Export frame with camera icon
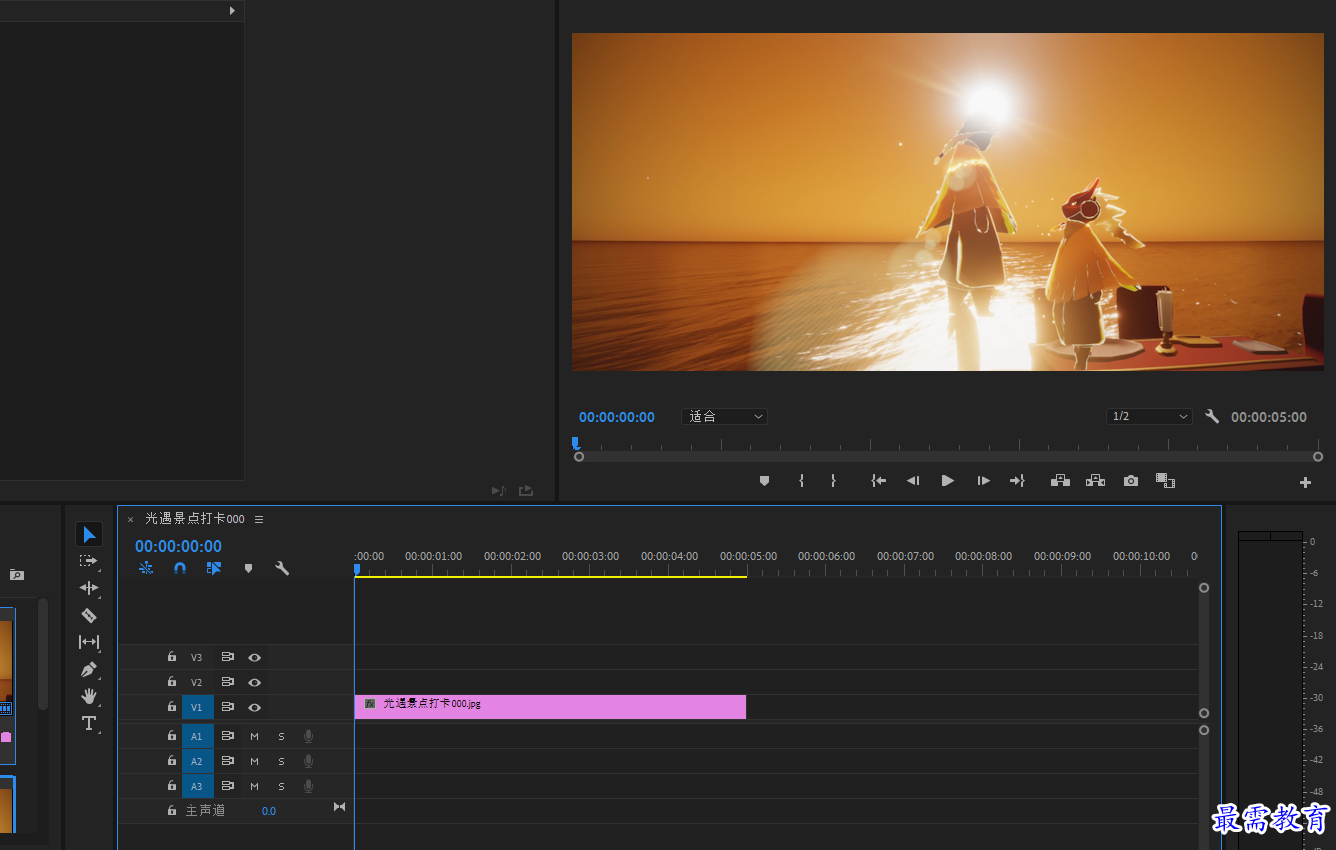Image resolution: width=1336 pixels, height=850 pixels. click(1131, 481)
